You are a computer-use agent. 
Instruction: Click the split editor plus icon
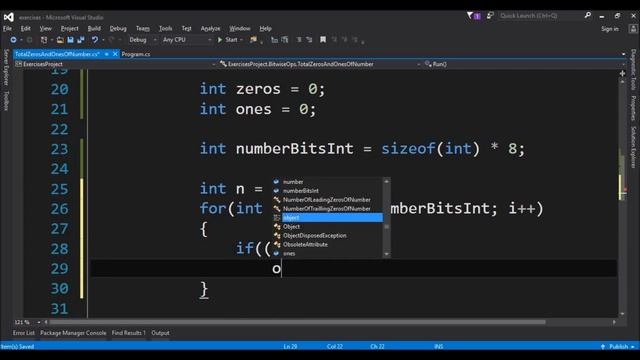tap(622, 73)
